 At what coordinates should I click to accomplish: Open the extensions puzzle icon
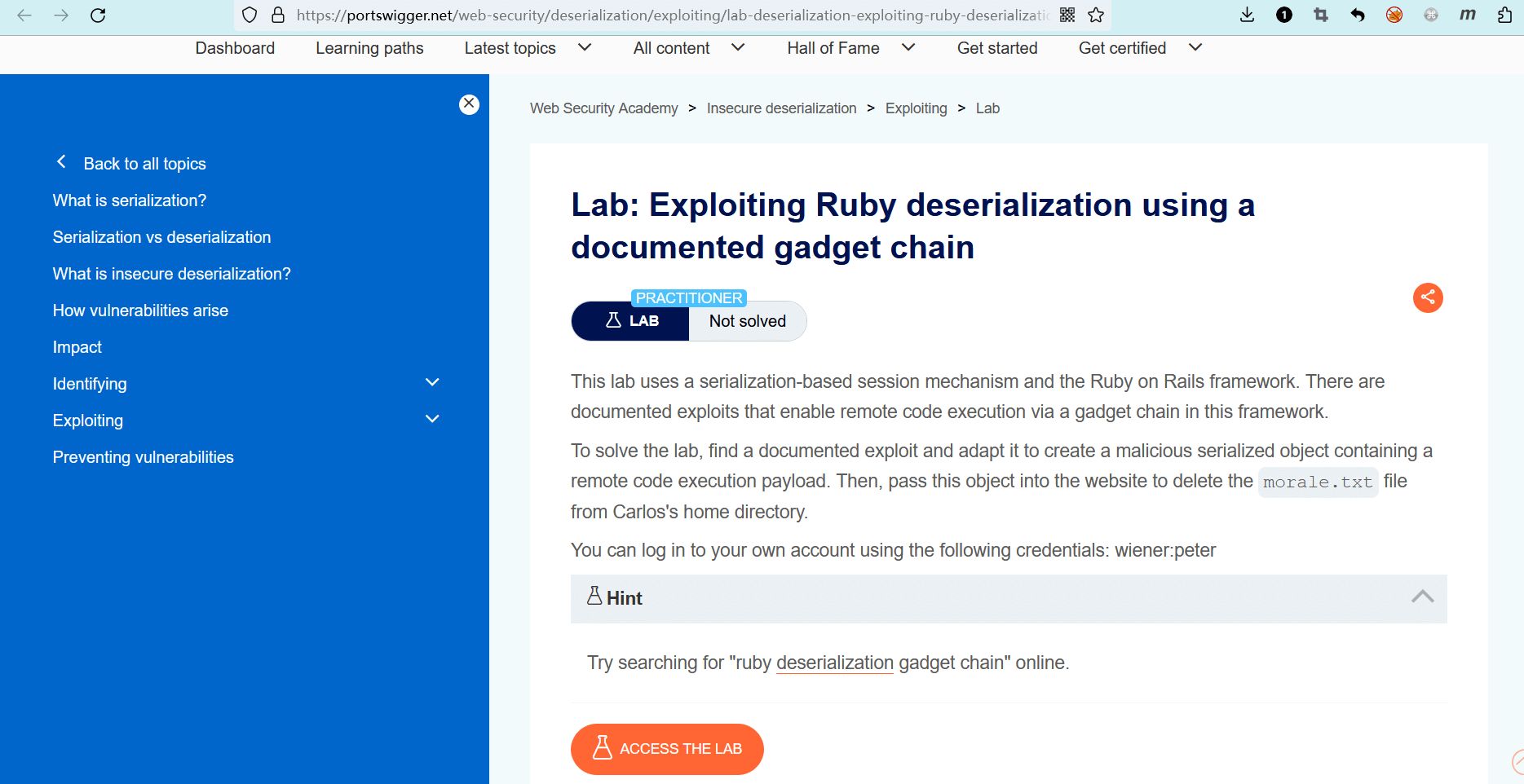(1504, 15)
